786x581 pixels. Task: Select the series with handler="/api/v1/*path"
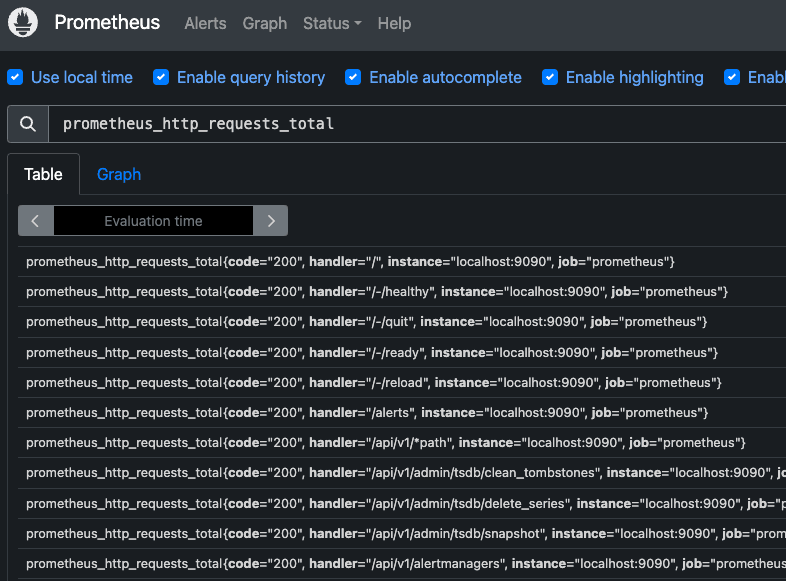click(402, 443)
